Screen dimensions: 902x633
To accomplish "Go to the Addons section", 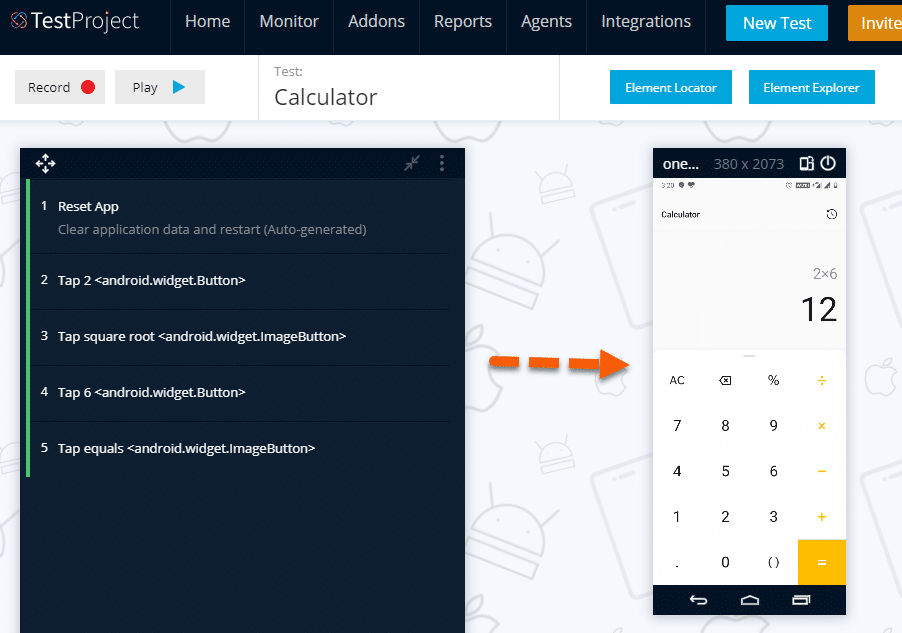I will (x=376, y=21).
